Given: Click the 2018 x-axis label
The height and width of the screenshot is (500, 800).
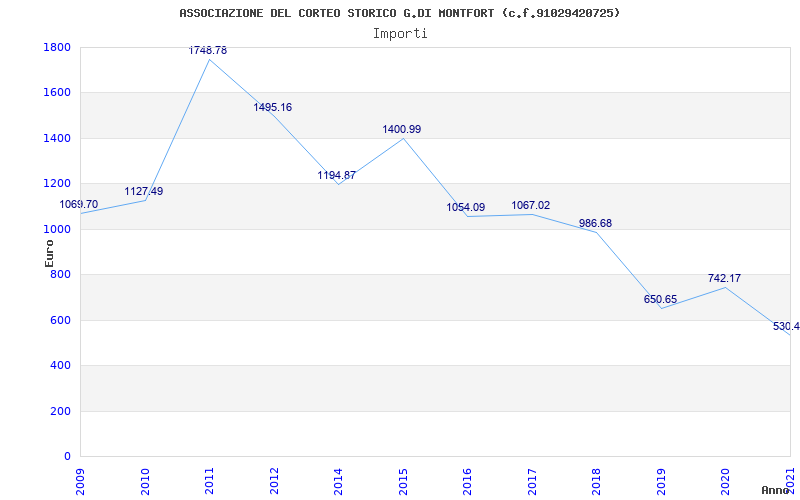Looking at the screenshot, I should (597, 481).
